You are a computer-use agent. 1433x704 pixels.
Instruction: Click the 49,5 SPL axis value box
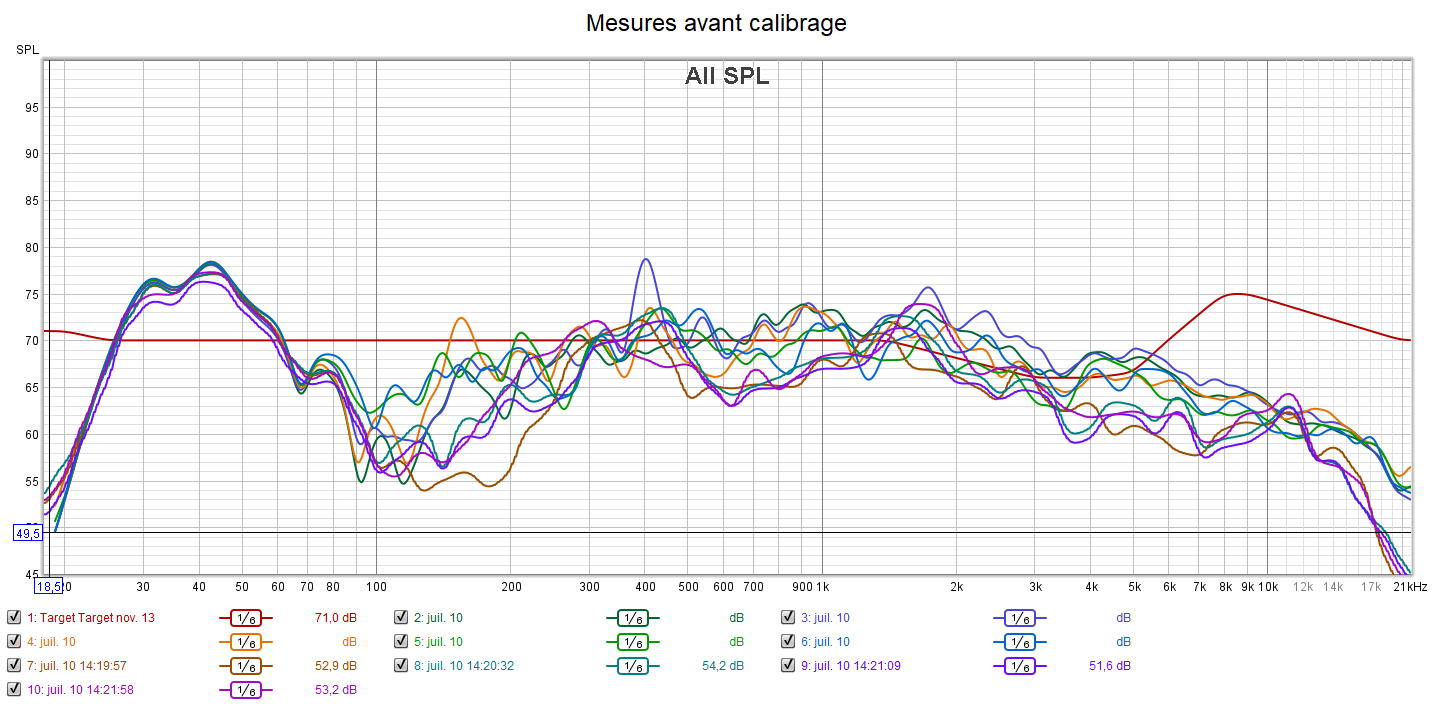pos(27,533)
